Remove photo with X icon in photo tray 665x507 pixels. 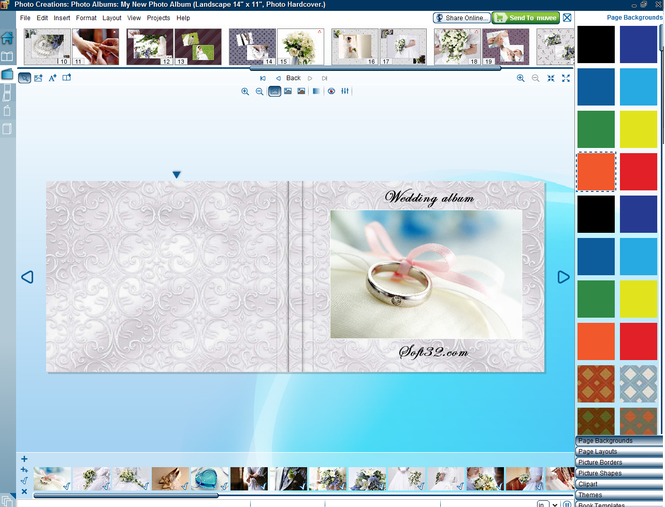[24, 491]
